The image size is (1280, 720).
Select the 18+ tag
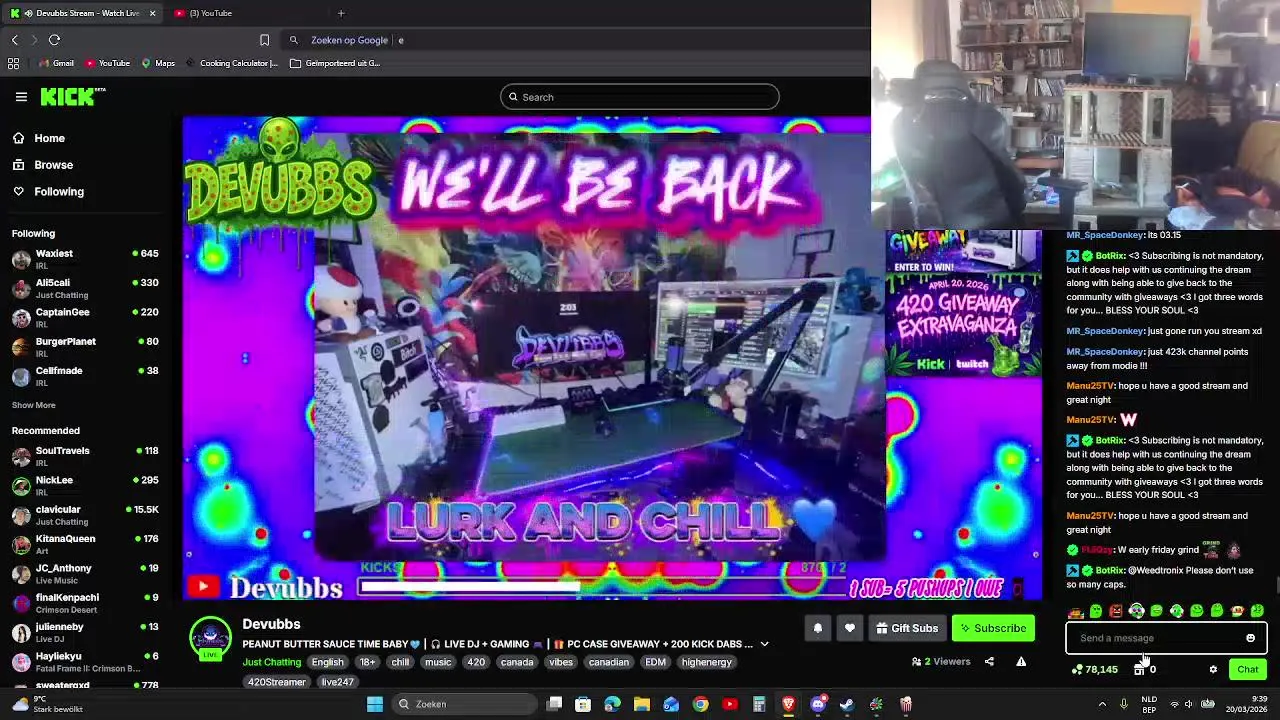pyautogui.click(x=367, y=662)
